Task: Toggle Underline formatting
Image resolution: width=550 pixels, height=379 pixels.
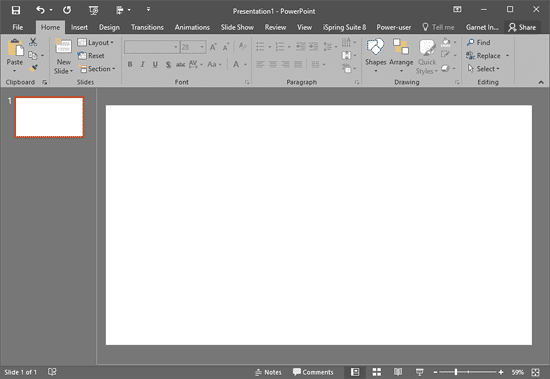Action: [x=155, y=65]
